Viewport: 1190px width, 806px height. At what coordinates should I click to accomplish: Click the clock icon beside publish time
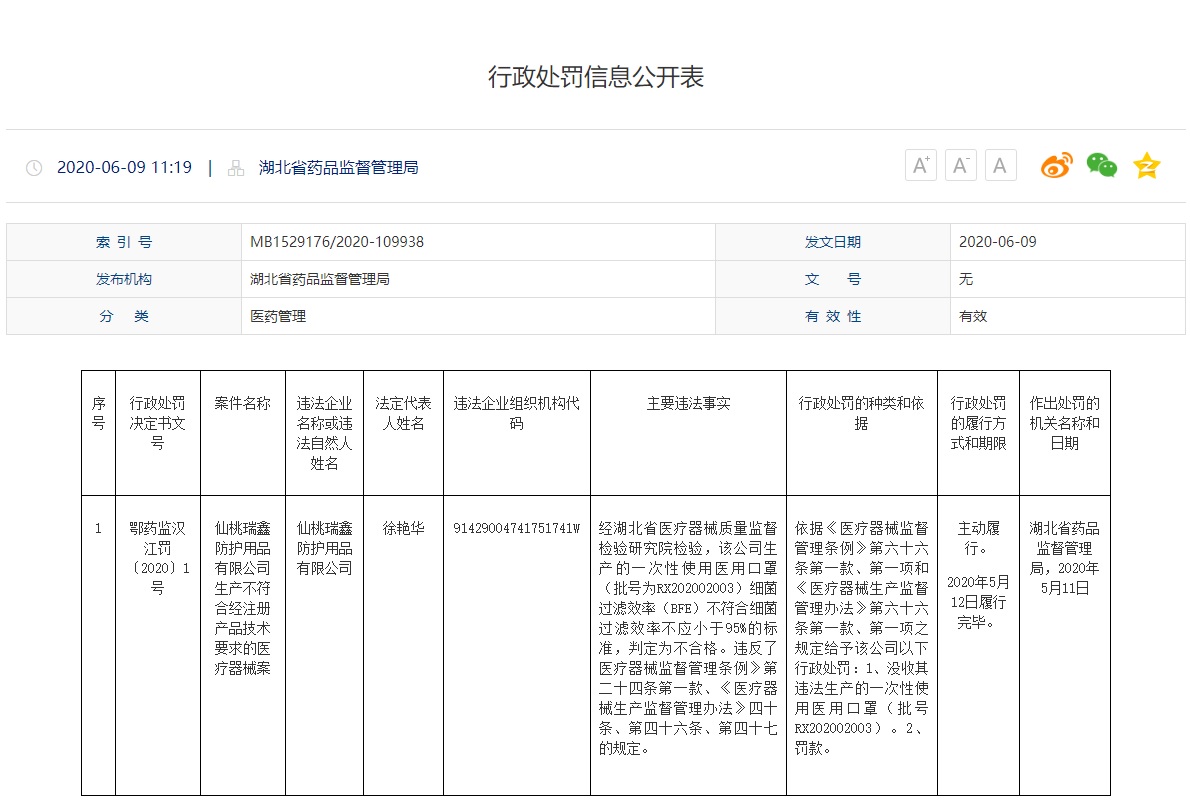pyautogui.click(x=34, y=168)
